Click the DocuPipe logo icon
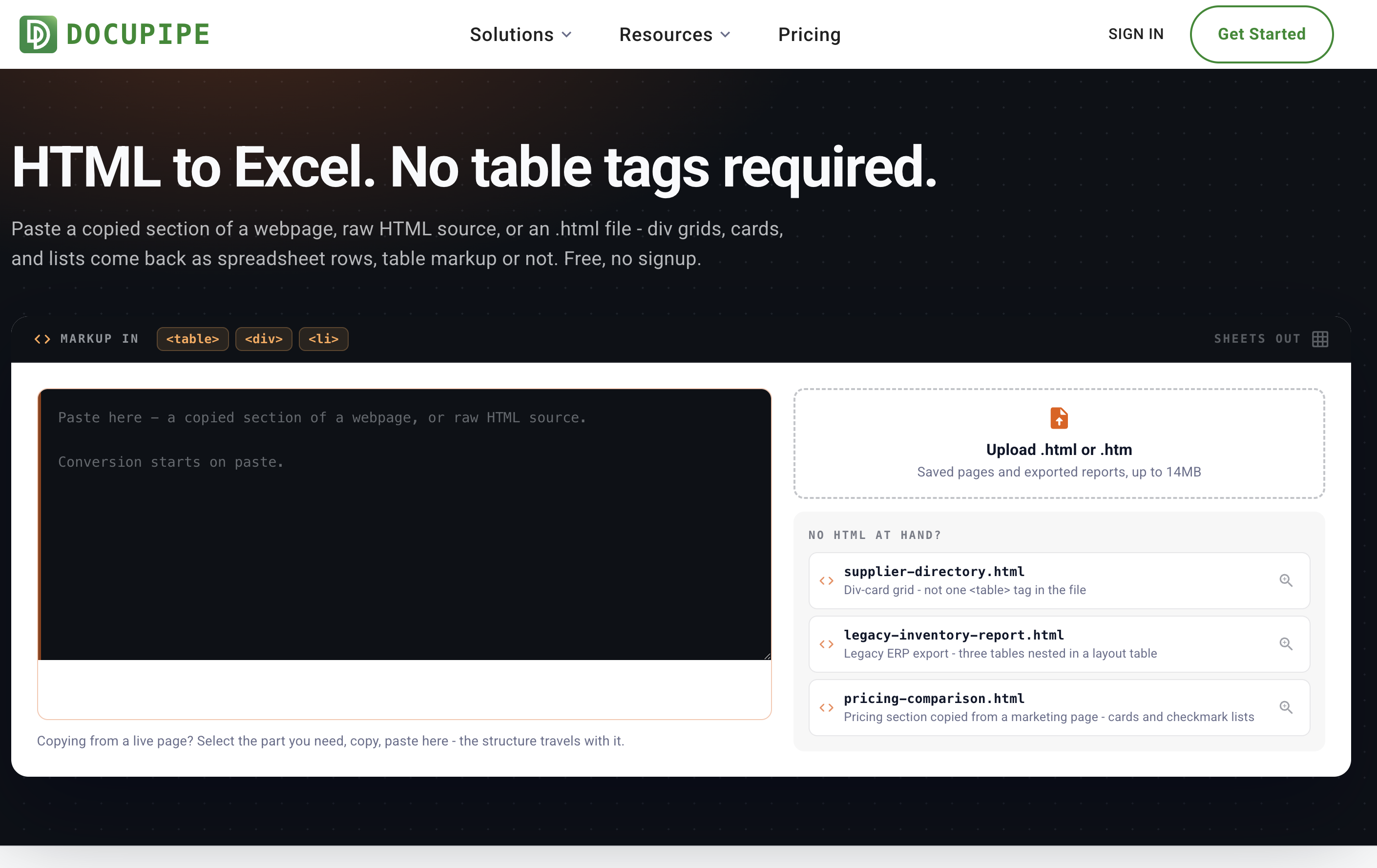 click(38, 34)
